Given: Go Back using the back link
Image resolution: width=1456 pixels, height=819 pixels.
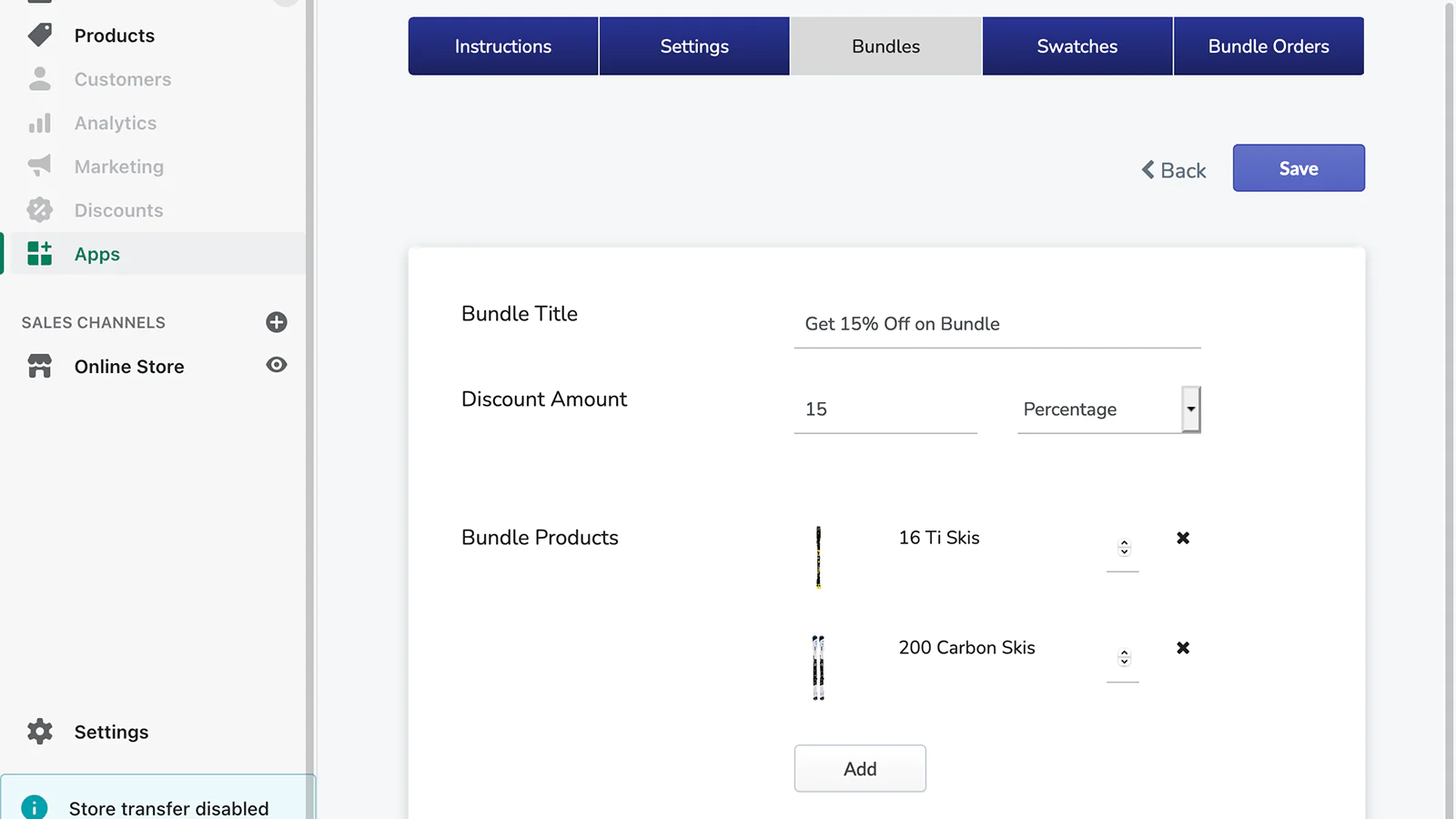Looking at the screenshot, I should click(1173, 170).
